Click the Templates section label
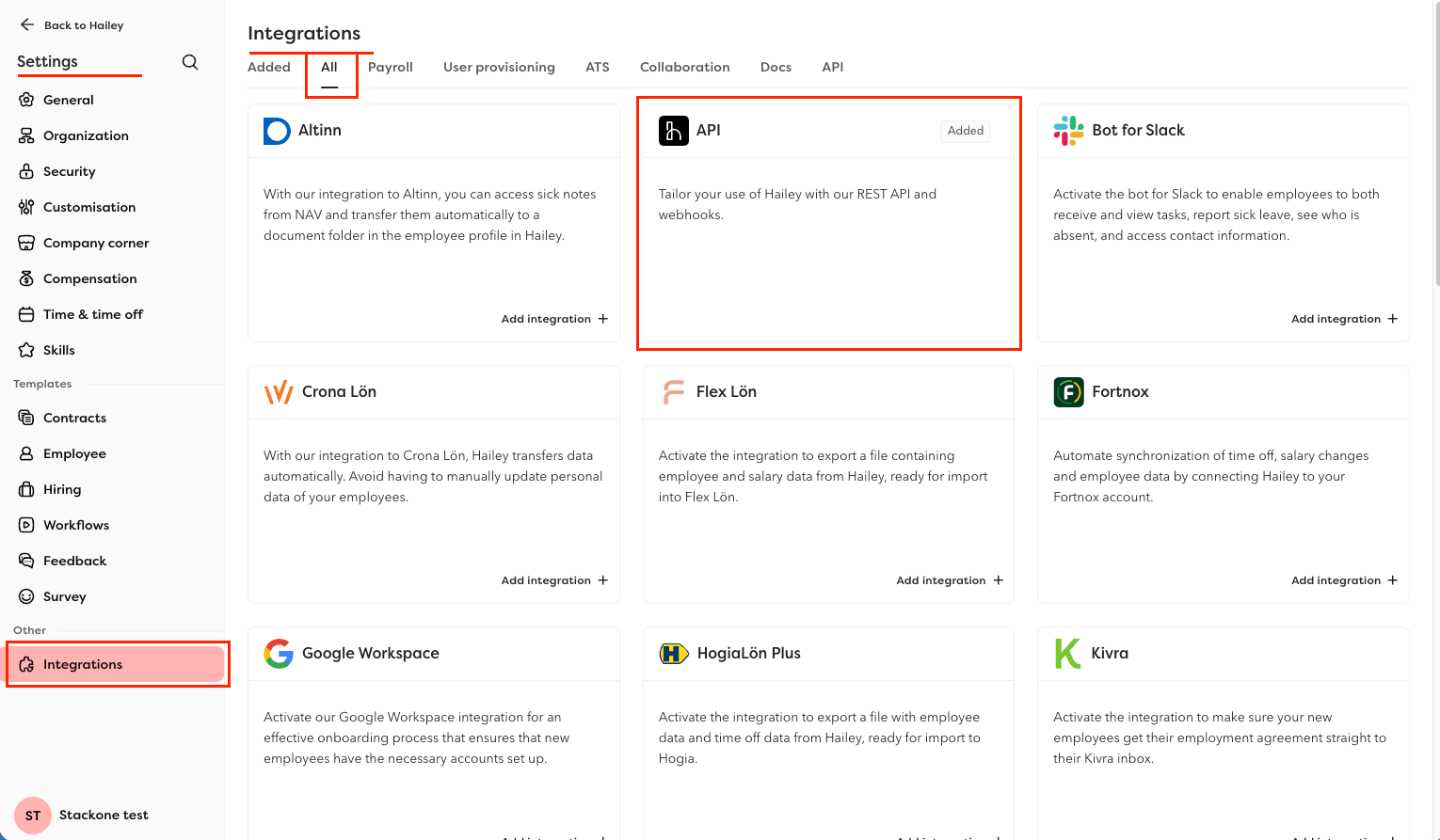This screenshot has width=1440, height=840. [x=42, y=384]
